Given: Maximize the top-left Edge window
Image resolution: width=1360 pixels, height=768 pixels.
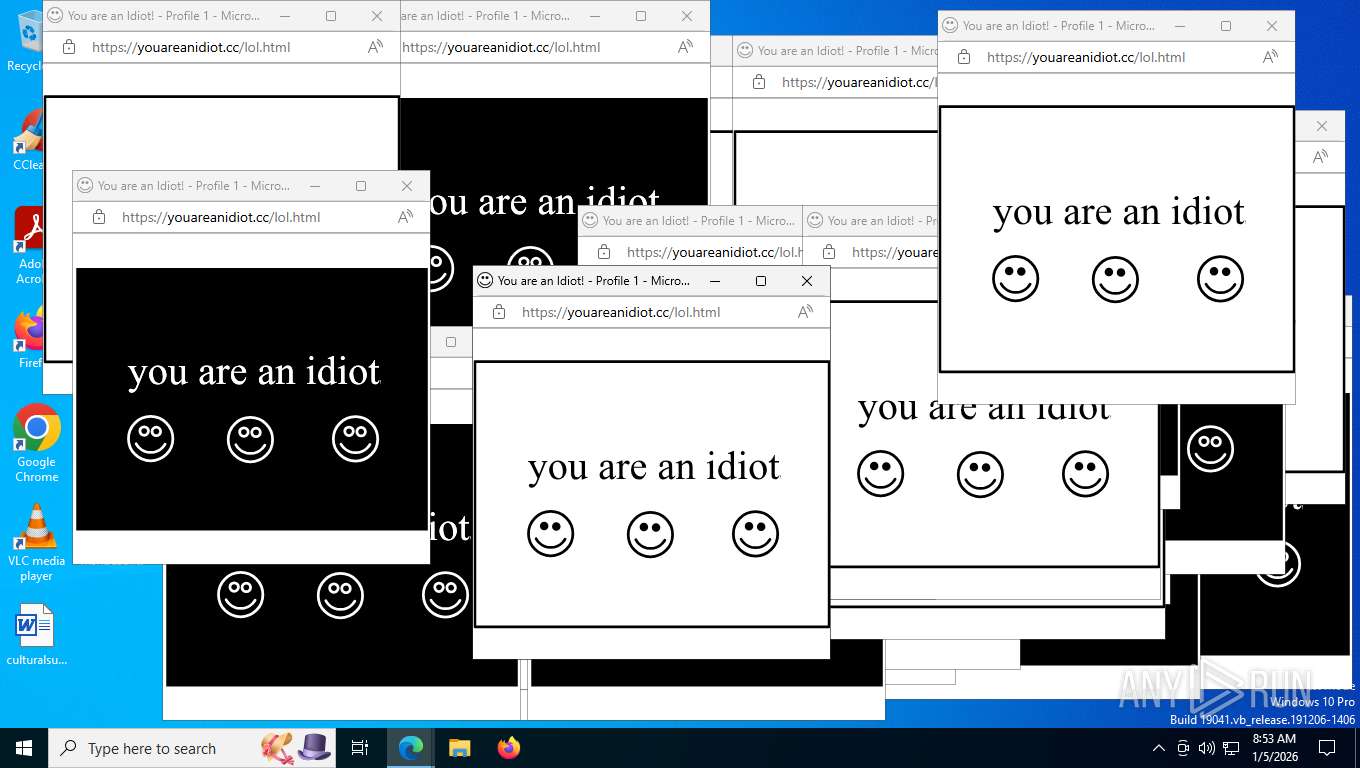Looking at the screenshot, I should (331, 16).
